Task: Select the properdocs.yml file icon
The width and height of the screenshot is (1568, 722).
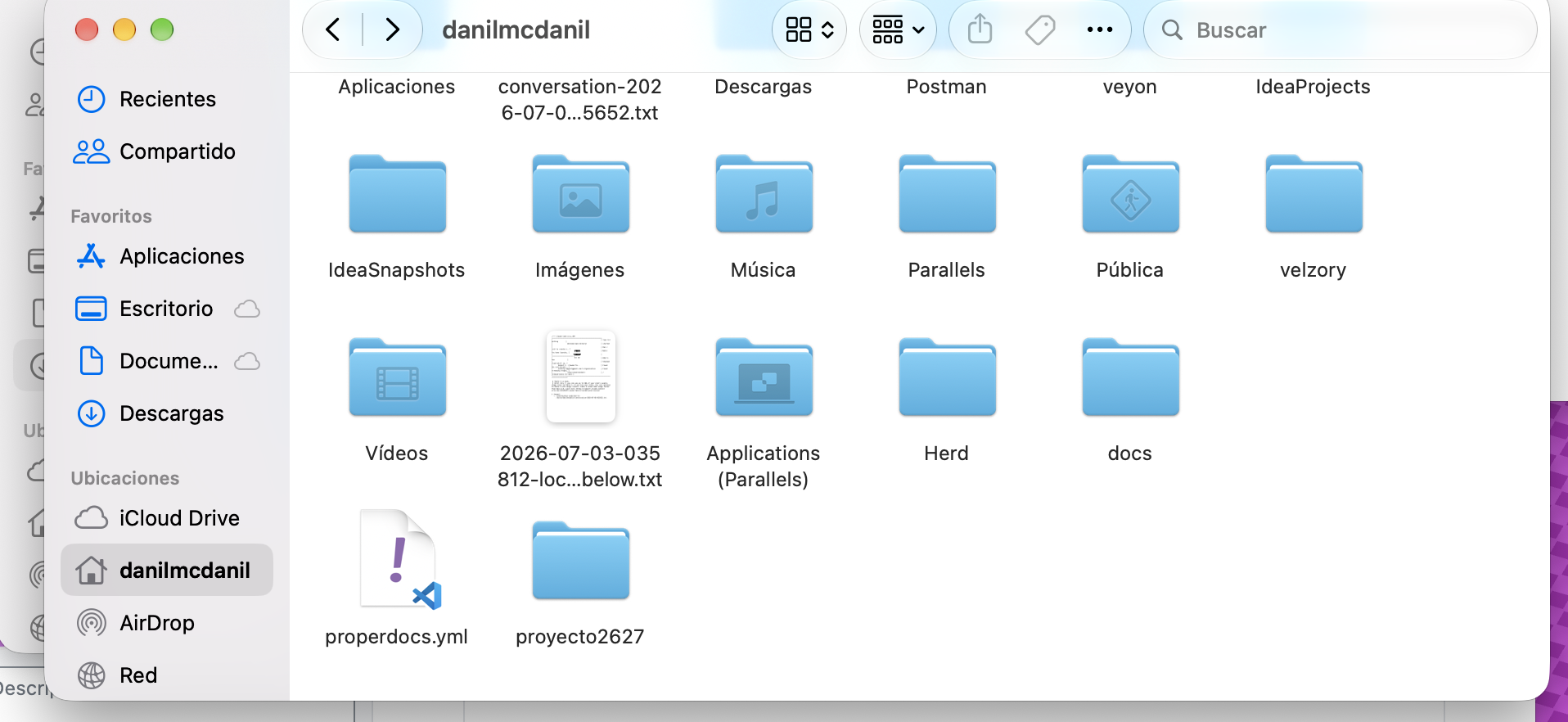Action: (x=399, y=560)
